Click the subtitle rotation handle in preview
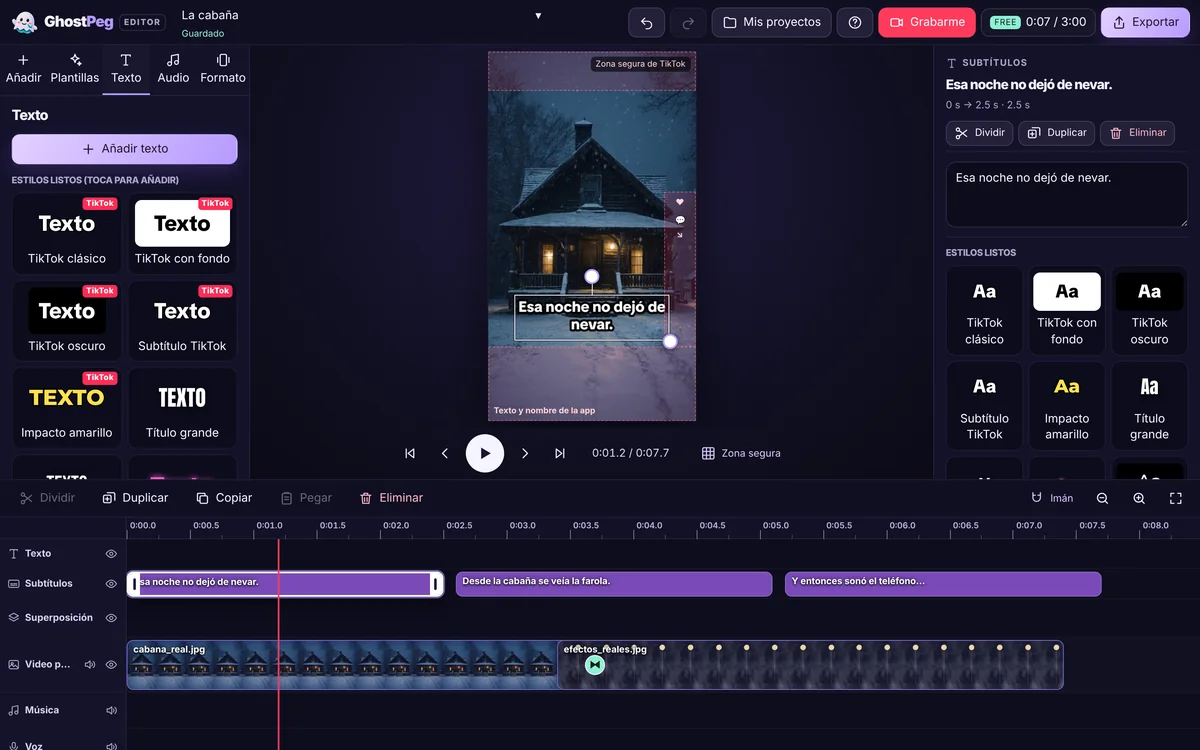The width and height of the screenshot is (1200, 750). point(591,276)
